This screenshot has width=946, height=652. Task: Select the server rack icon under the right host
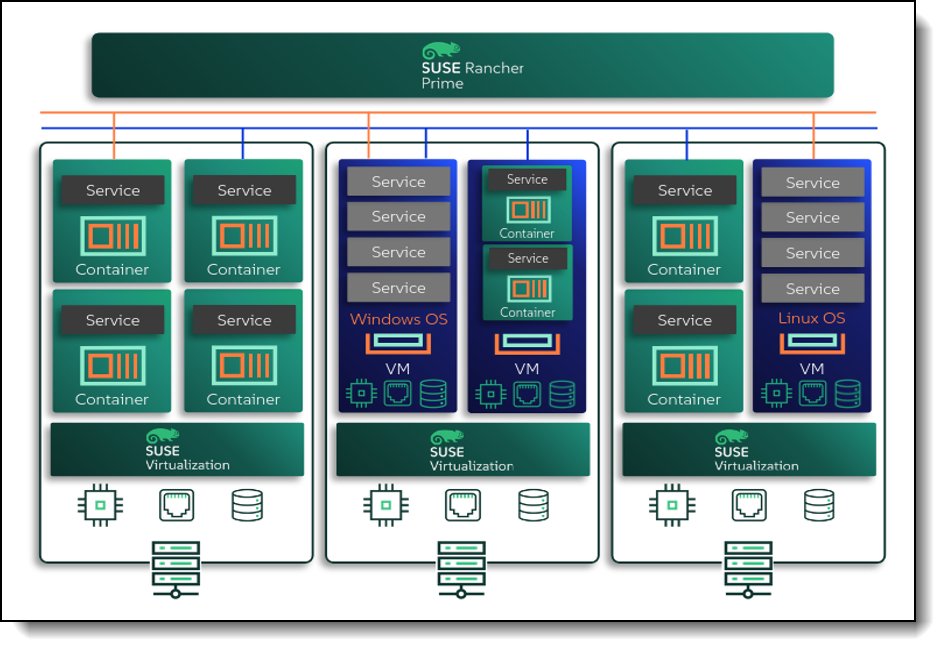point(748,569)
